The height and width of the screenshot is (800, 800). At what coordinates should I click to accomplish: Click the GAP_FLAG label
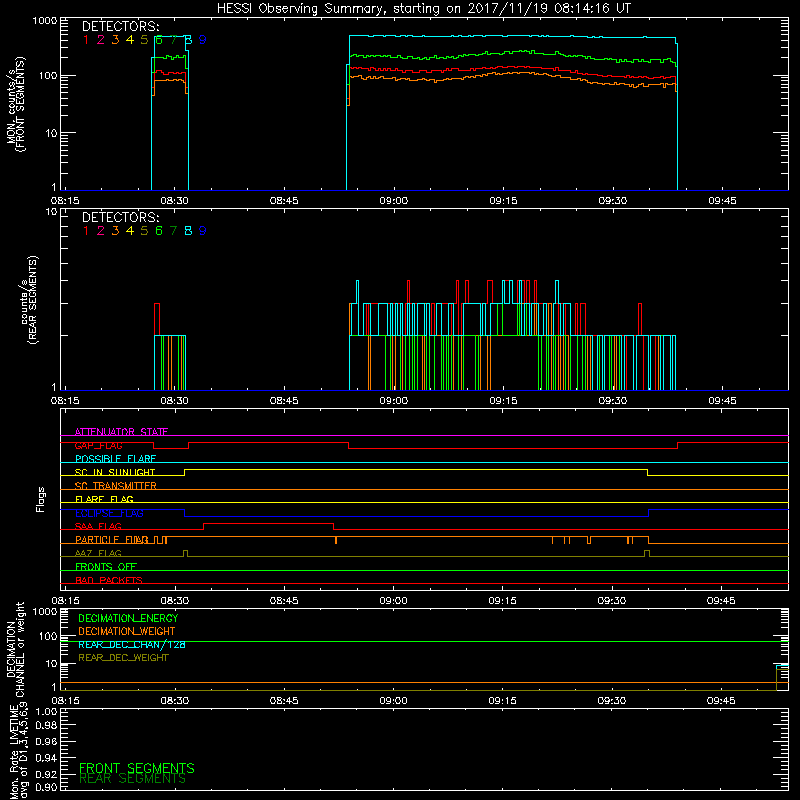98,446
